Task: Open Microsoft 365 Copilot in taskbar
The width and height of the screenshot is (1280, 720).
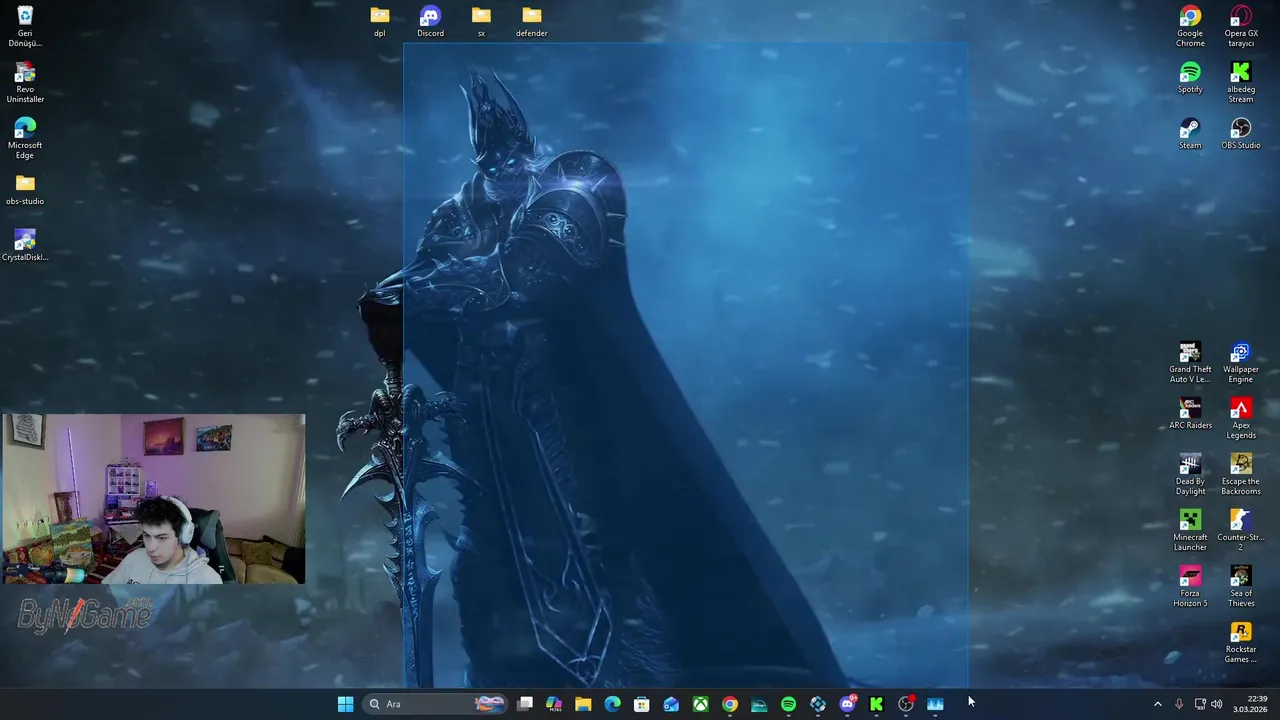Action: coord(554,704)
